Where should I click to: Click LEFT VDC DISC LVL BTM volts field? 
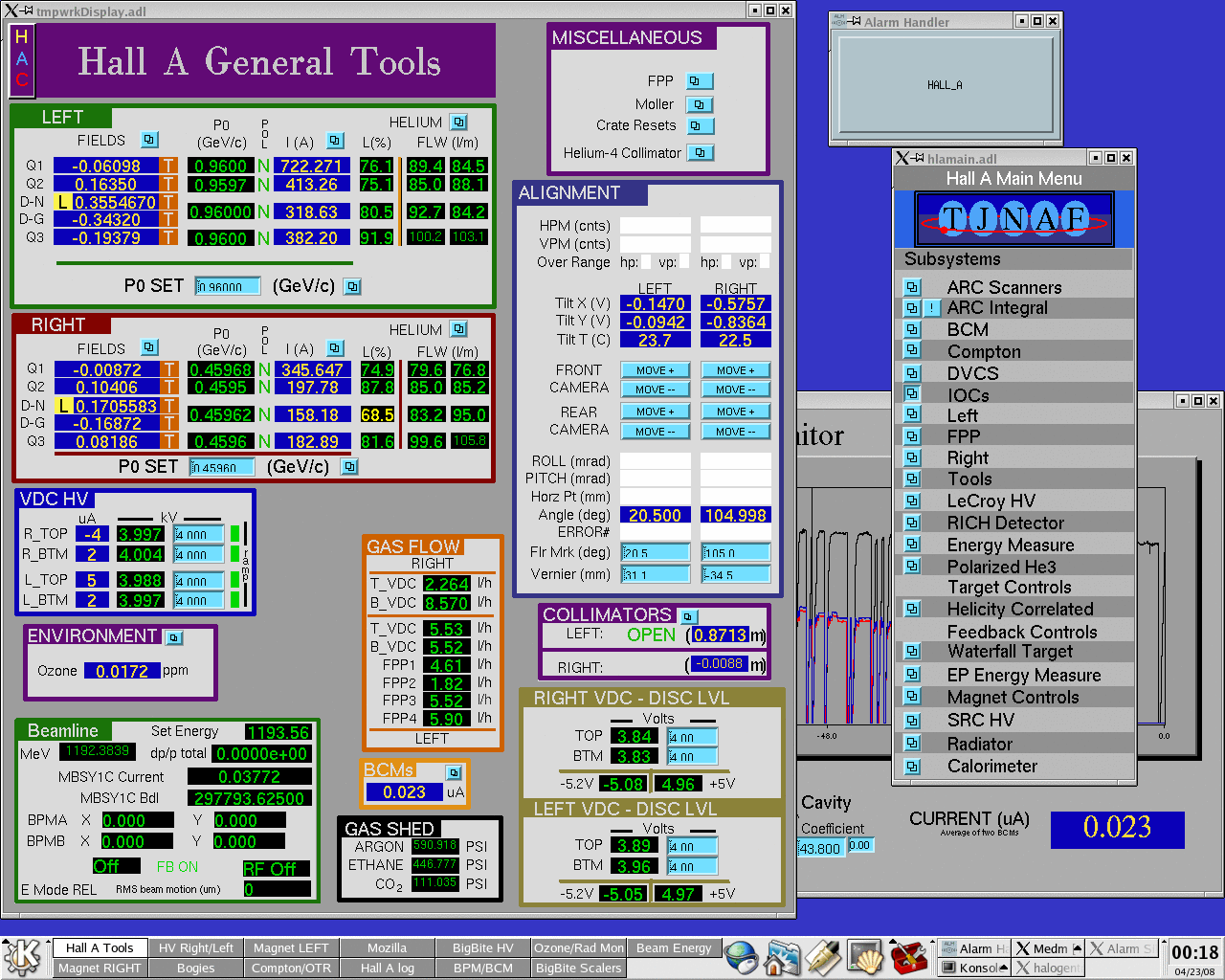(x=693, y=866)
